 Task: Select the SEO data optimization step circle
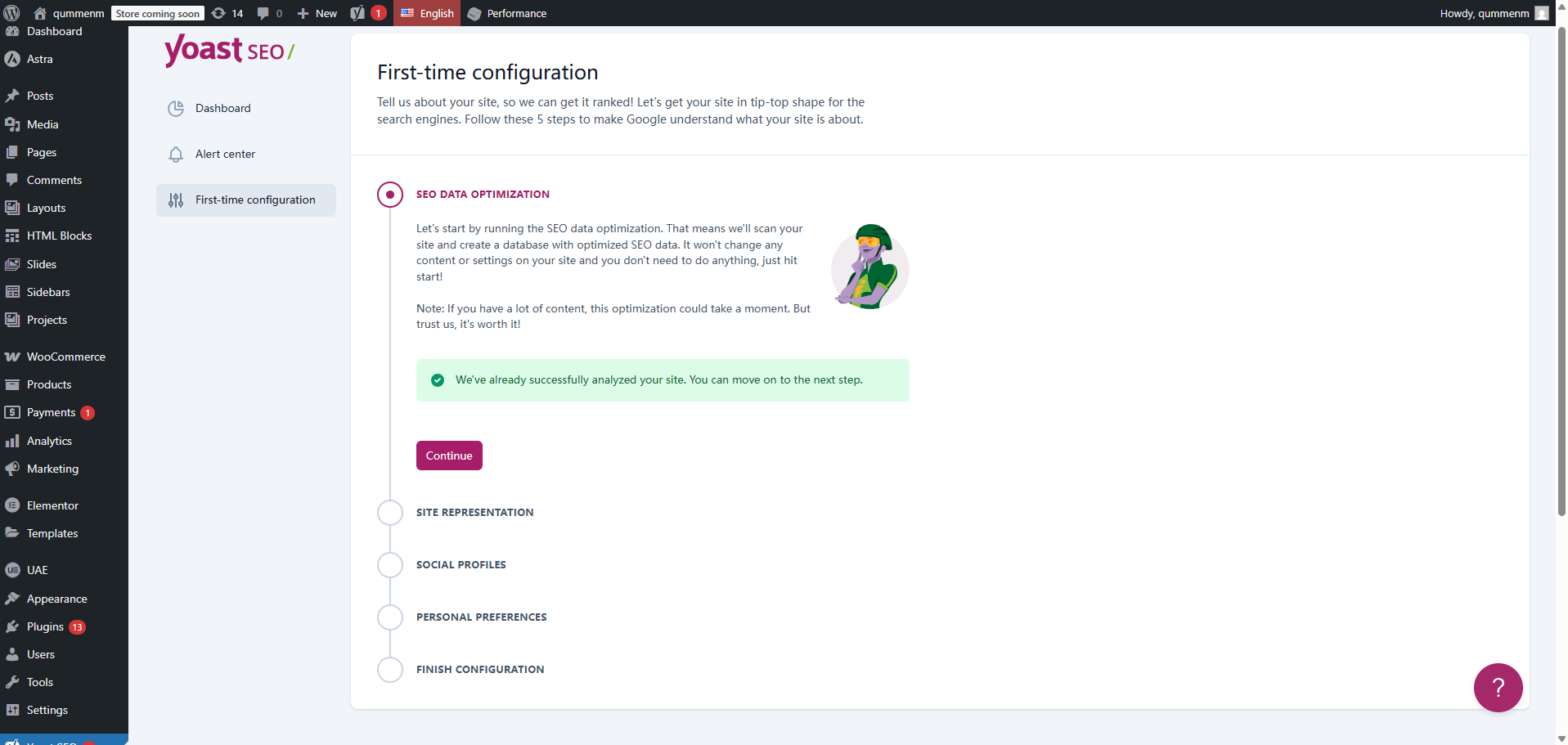(x=390, y=195)
